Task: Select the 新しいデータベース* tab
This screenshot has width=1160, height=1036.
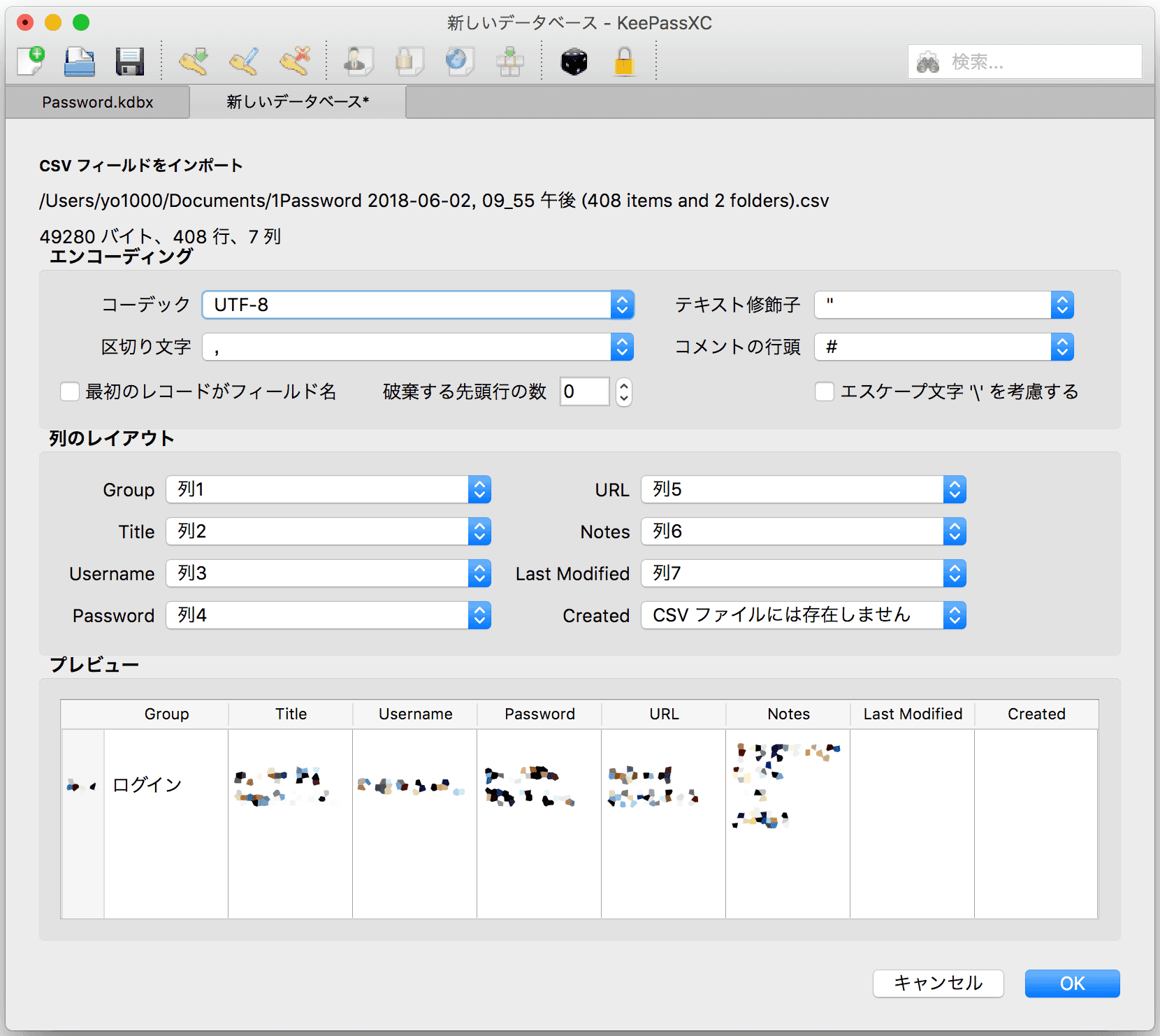Action: tap(298, 102)
